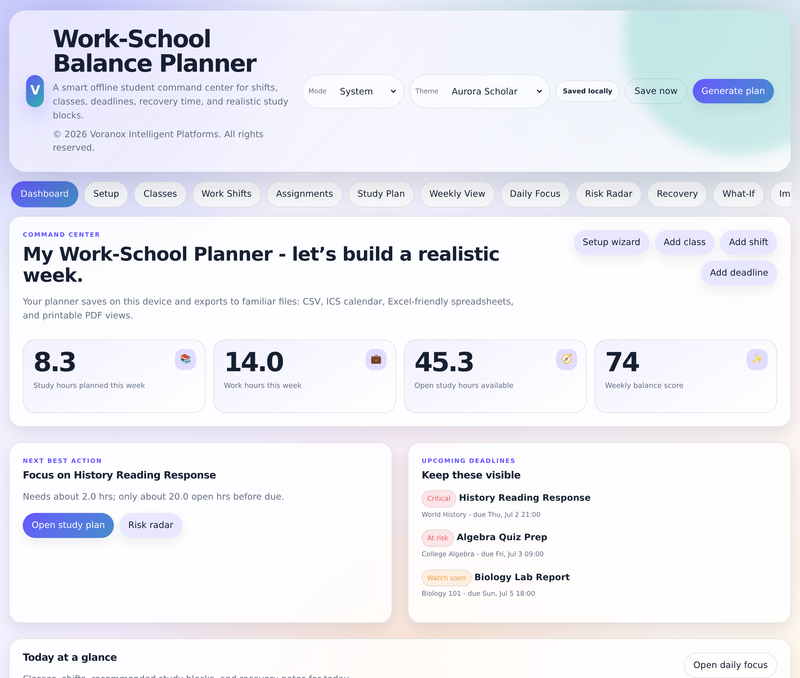Click the Watch soon badge on Biology Lab Report
This screenshot has height=678, width=800.
[446, 578]
